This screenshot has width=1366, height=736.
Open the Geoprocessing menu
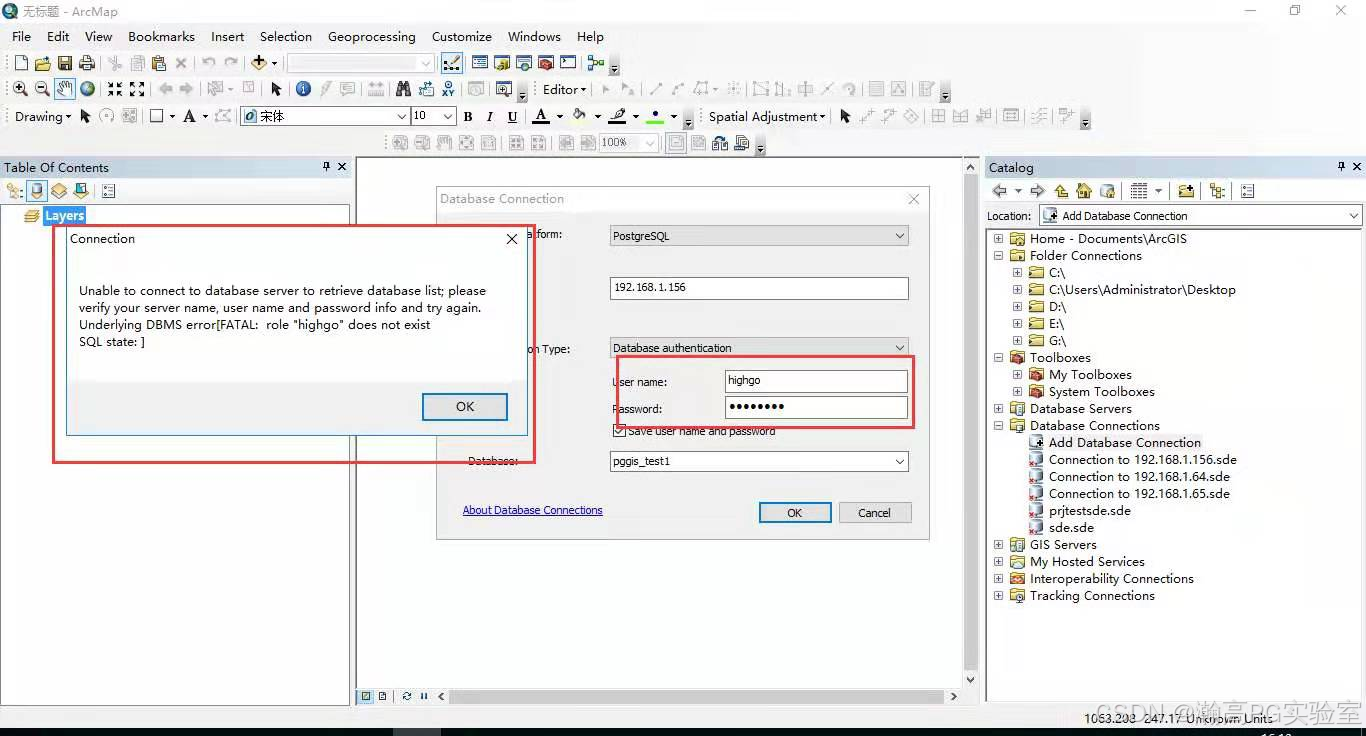pyautogui.click(x=371, y=37)
